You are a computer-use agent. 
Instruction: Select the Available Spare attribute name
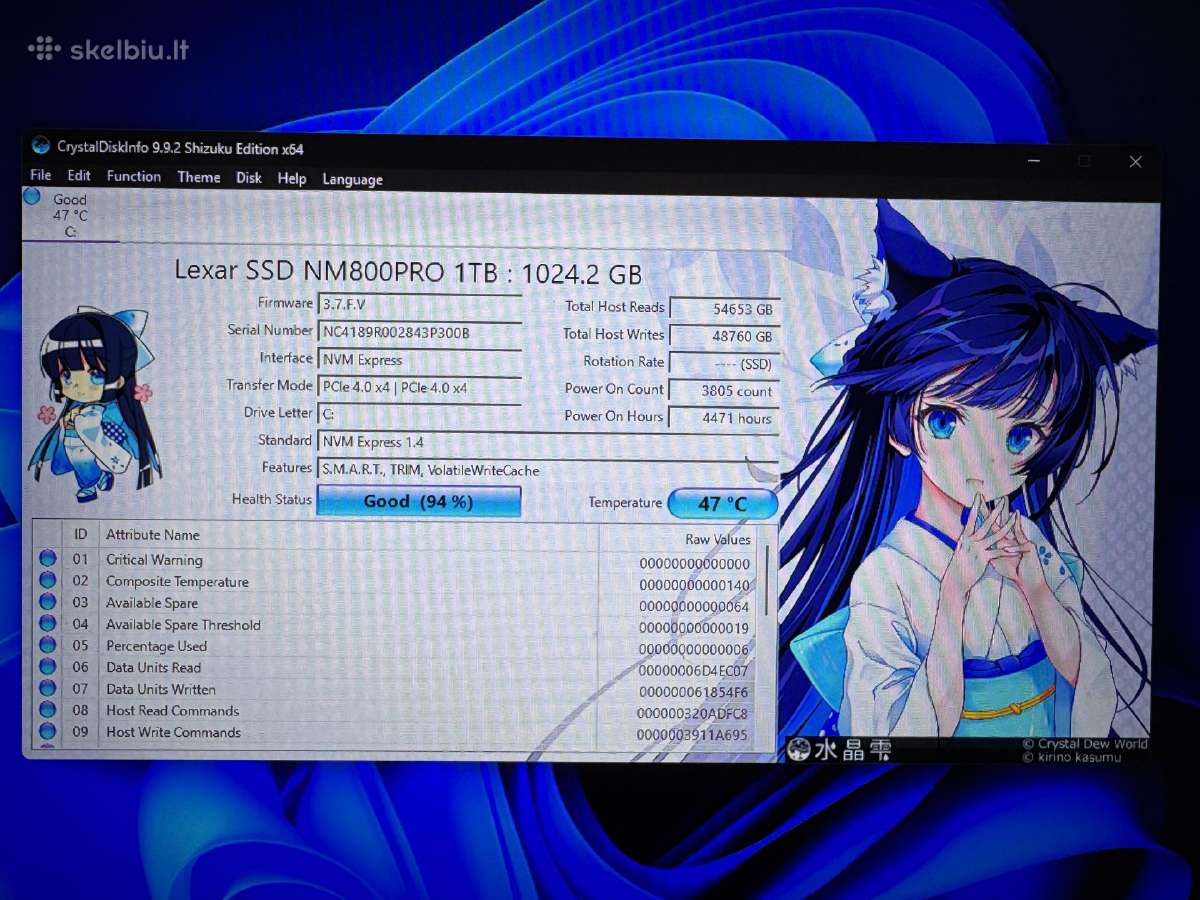pos(152,603)
